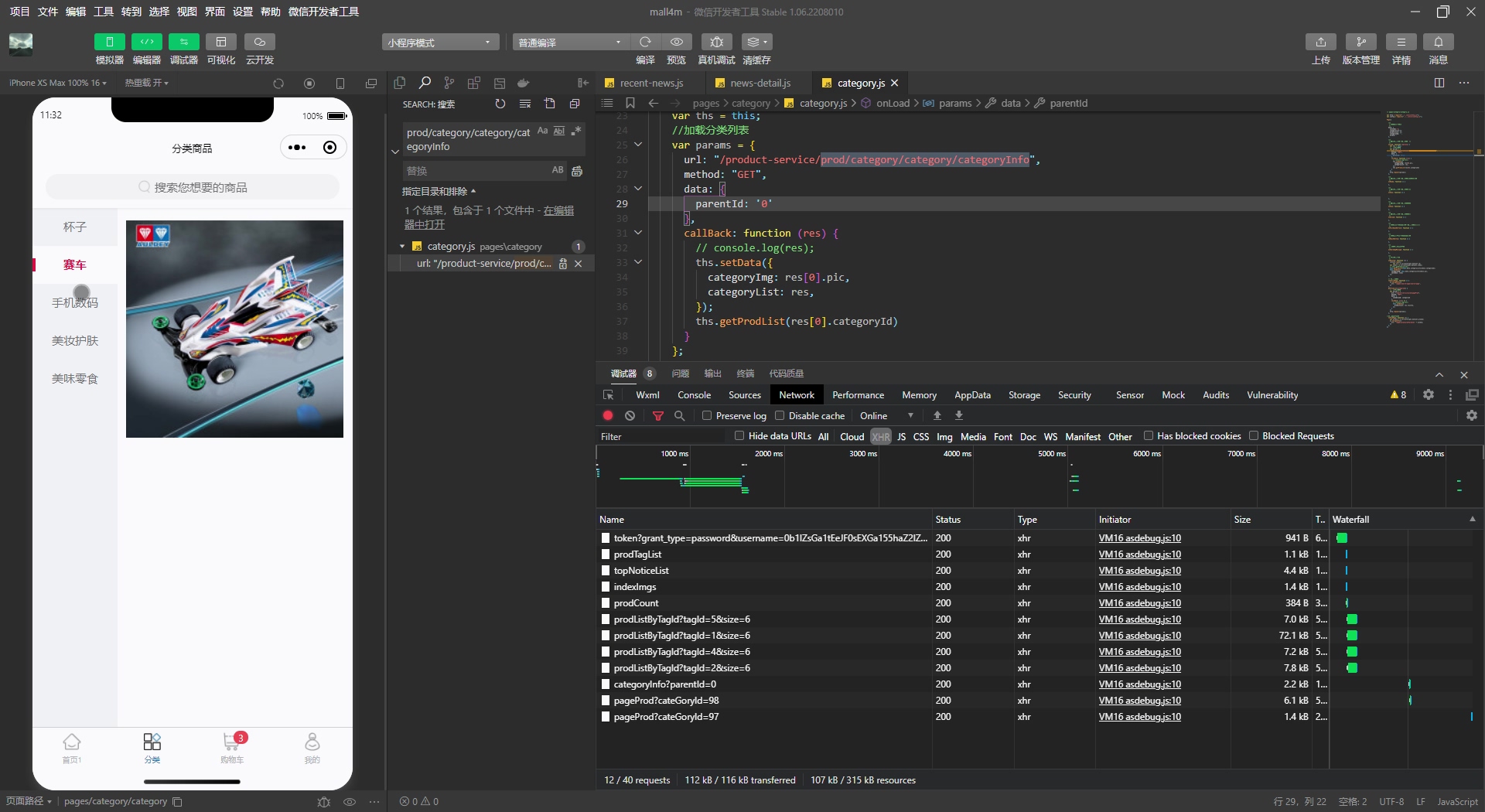
Task: Open the 工具 menu
Action: pos(103,12)
